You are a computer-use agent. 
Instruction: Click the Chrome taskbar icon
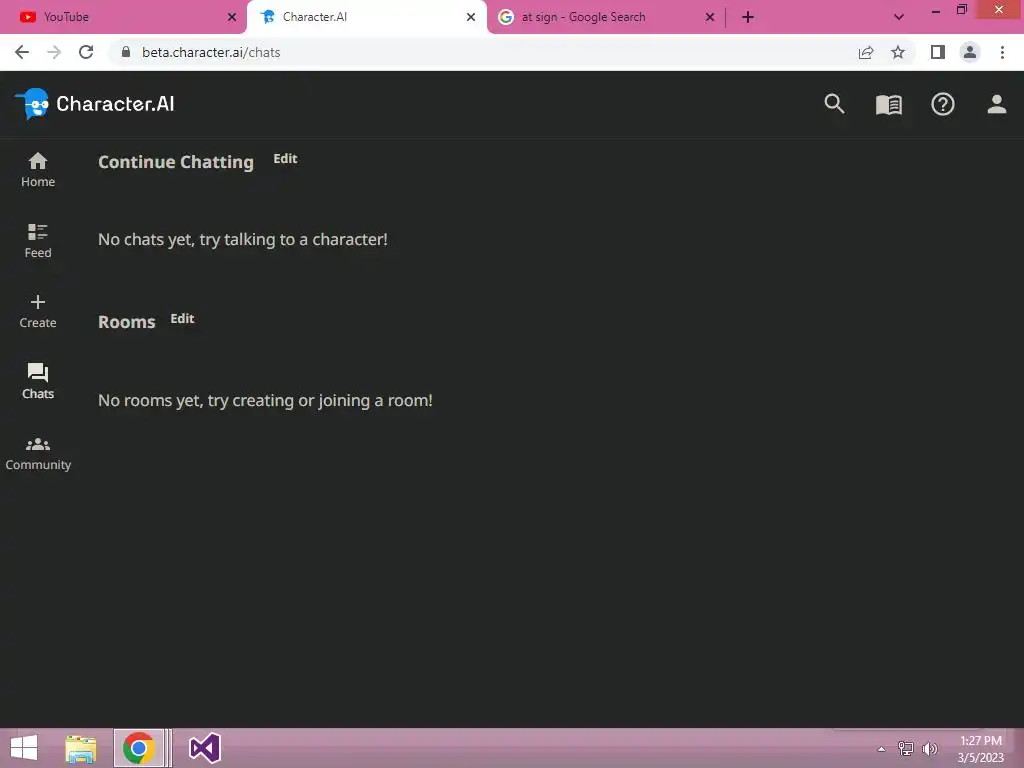coord(138,748)
